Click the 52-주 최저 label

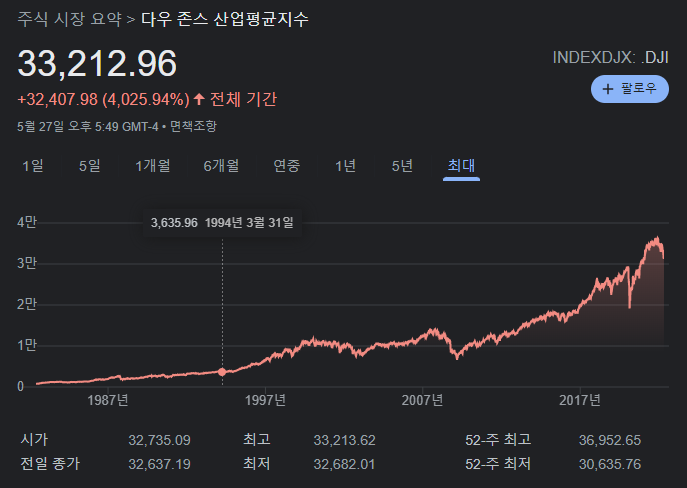coord(498,464)
